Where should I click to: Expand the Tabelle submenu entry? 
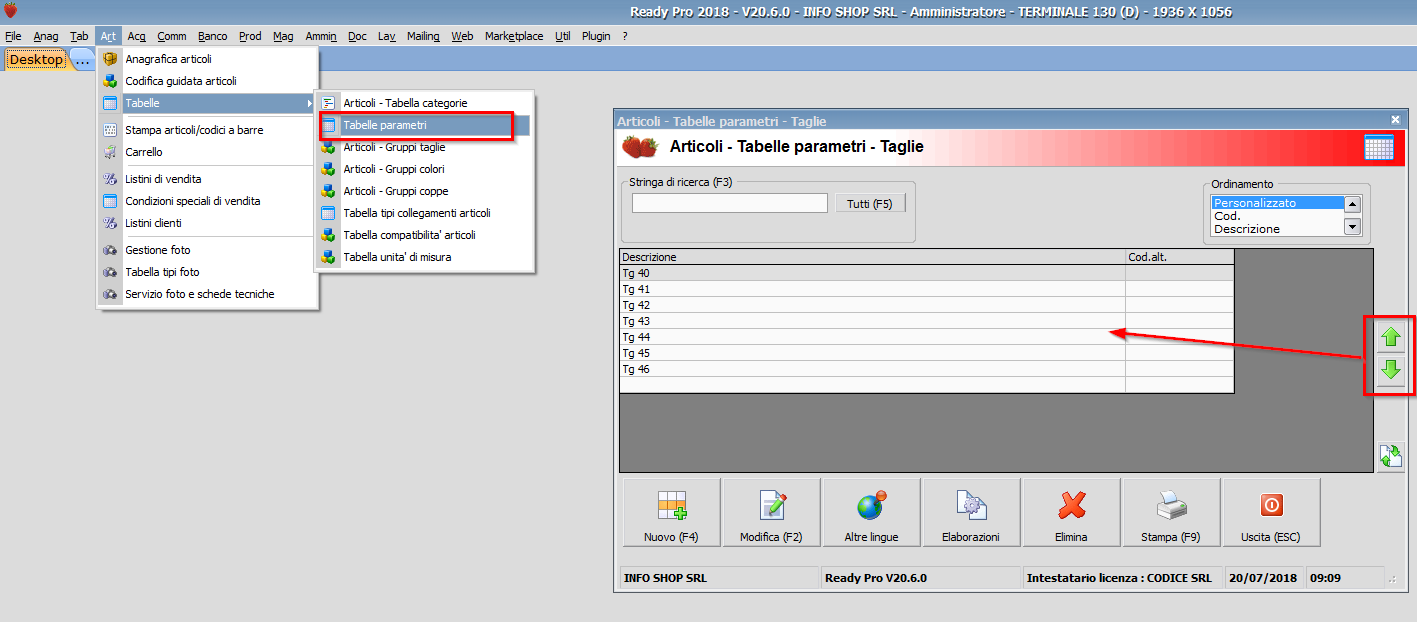[x=208, y=103]
